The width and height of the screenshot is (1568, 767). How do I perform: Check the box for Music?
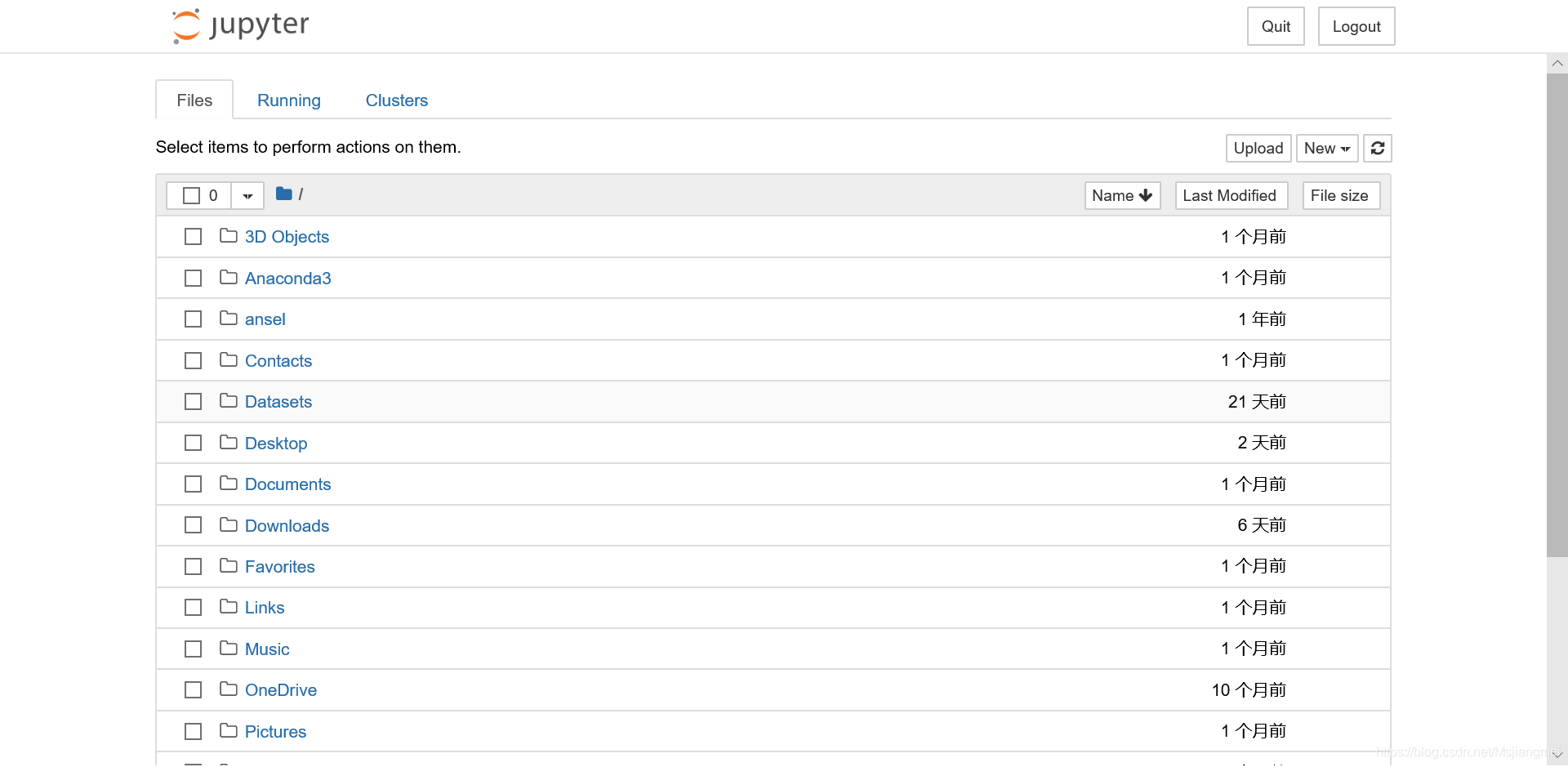193,649
